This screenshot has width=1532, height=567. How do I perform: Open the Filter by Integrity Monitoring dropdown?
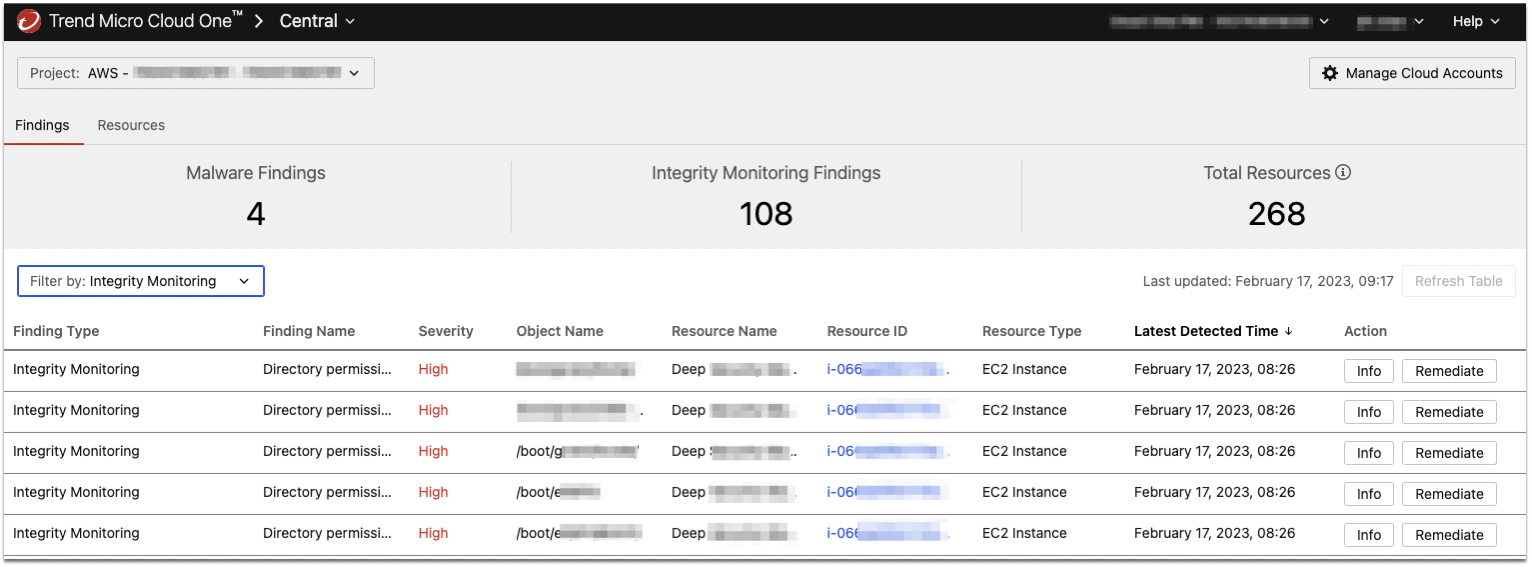[x=141, y=281]
